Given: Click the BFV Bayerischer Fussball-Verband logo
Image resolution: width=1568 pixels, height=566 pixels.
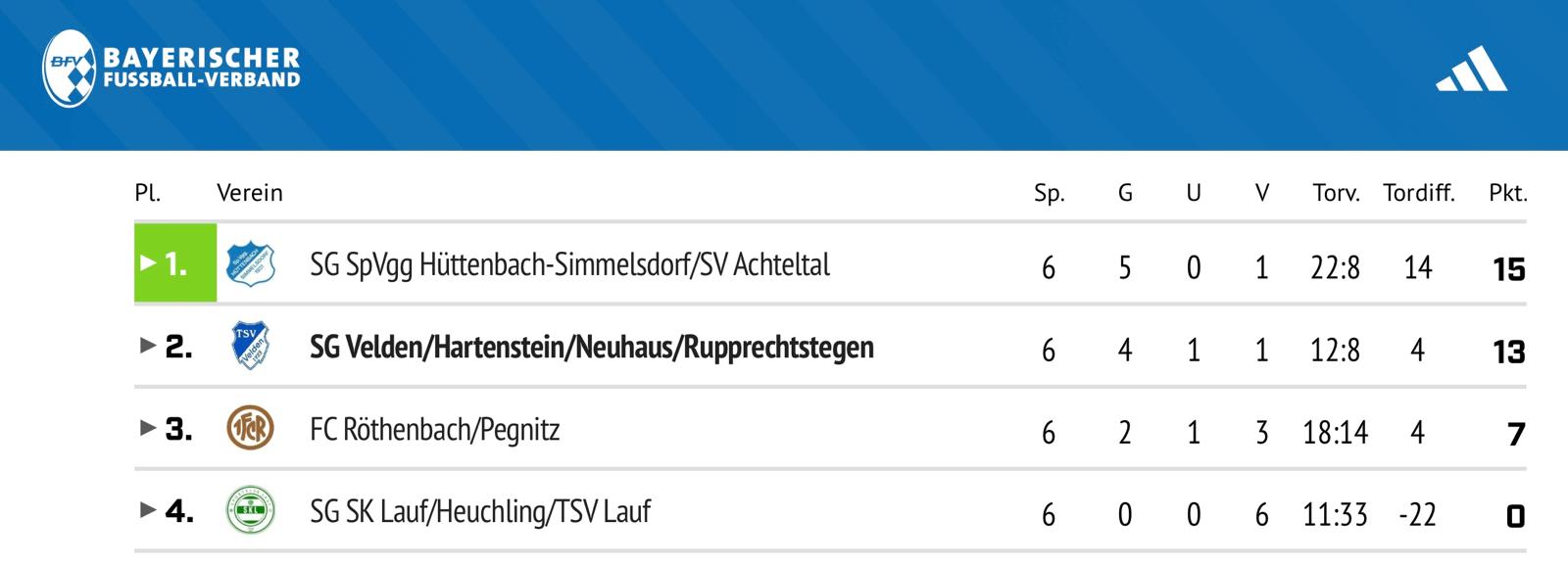Looking at the screenshot, I should (x=171, y=69).
